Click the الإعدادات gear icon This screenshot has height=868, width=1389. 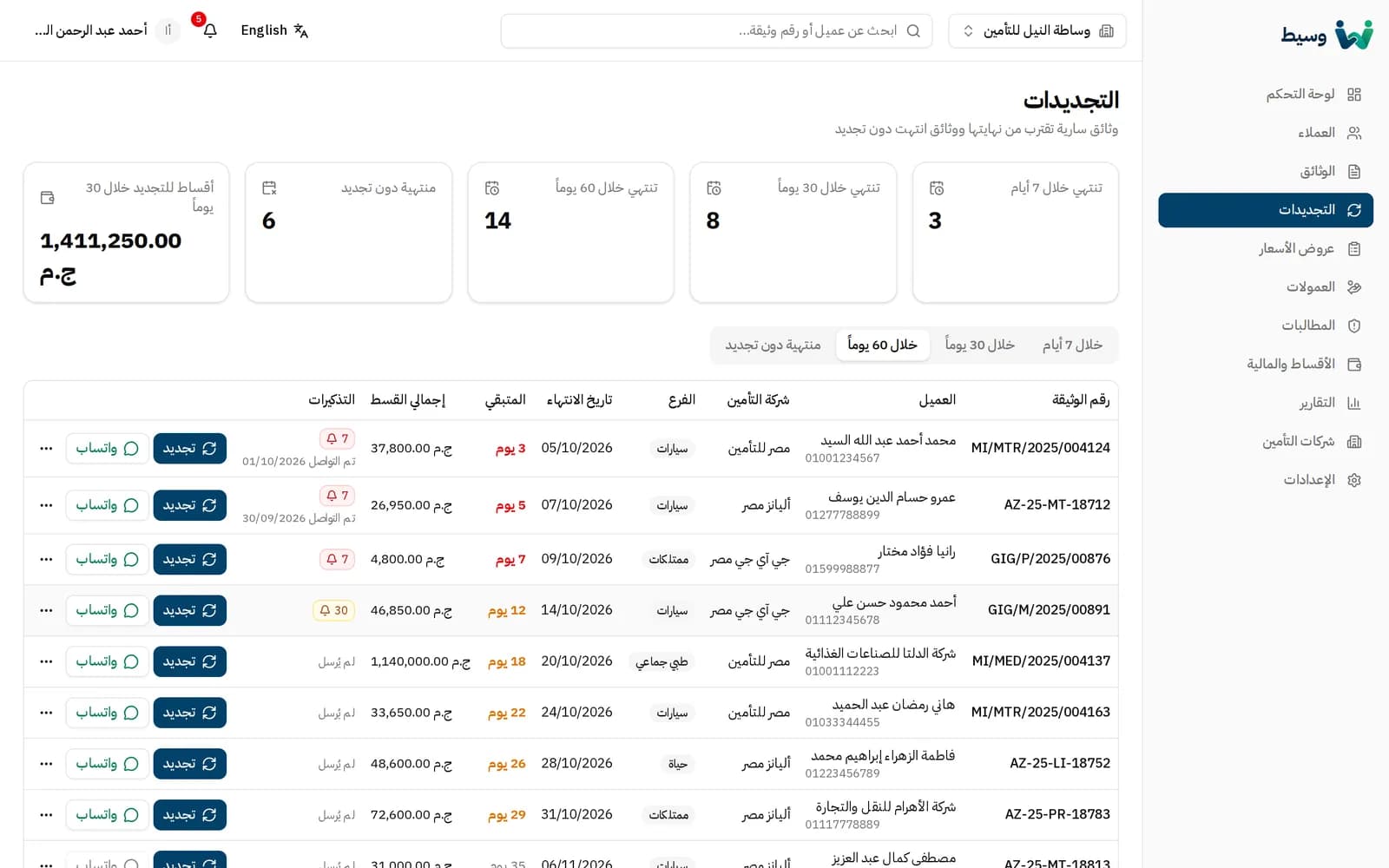tap(1354, 480)
